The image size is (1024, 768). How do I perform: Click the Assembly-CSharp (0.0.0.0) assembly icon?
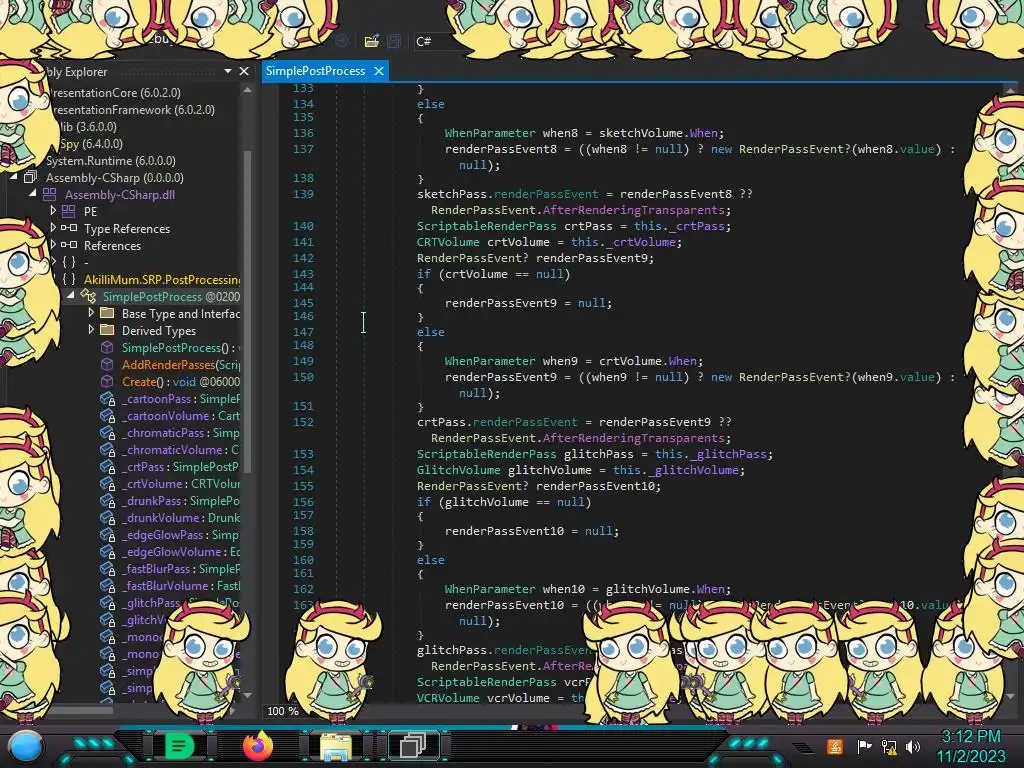click(x=31, y=177)
